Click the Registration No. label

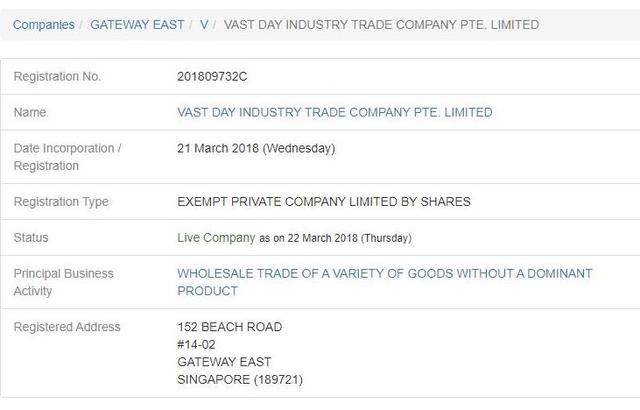(57, 77)
